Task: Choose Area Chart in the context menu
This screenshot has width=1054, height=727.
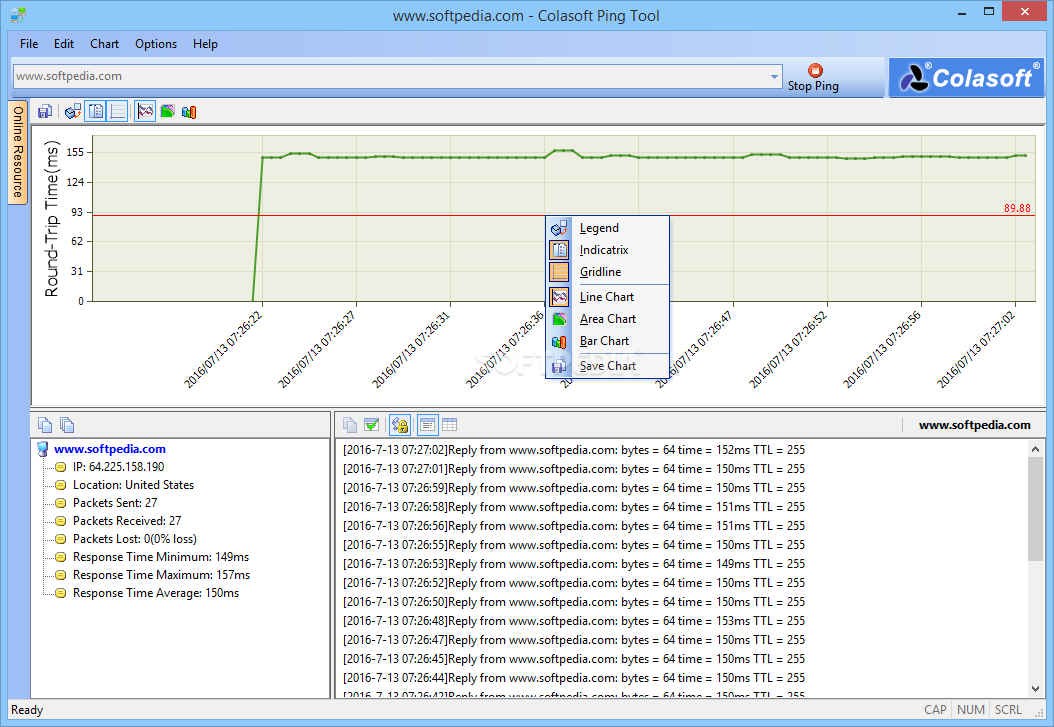Action: tap(608, 319)
